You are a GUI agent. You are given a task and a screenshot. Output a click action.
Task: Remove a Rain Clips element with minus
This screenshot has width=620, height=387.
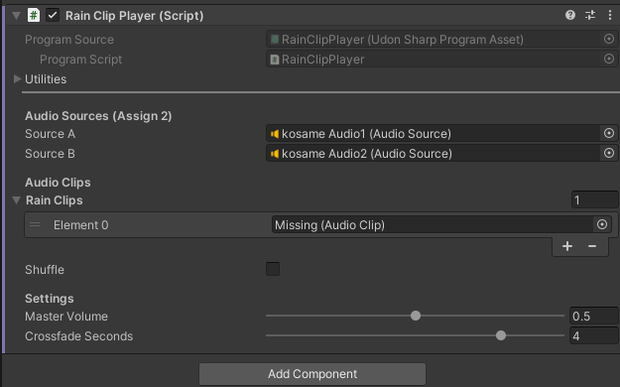click(592, 246)
